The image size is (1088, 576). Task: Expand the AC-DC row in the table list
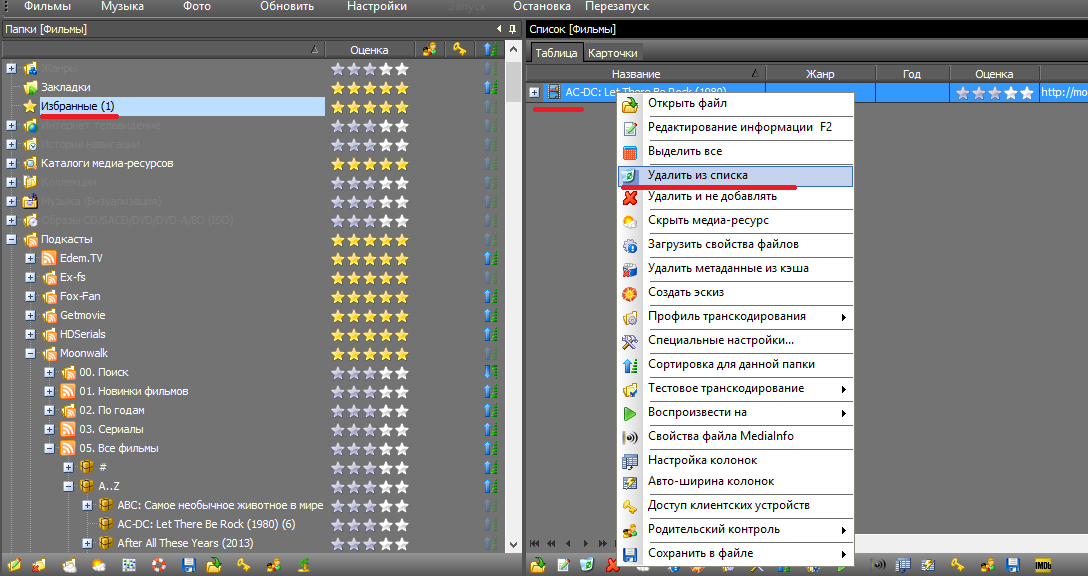coord(535,92)
